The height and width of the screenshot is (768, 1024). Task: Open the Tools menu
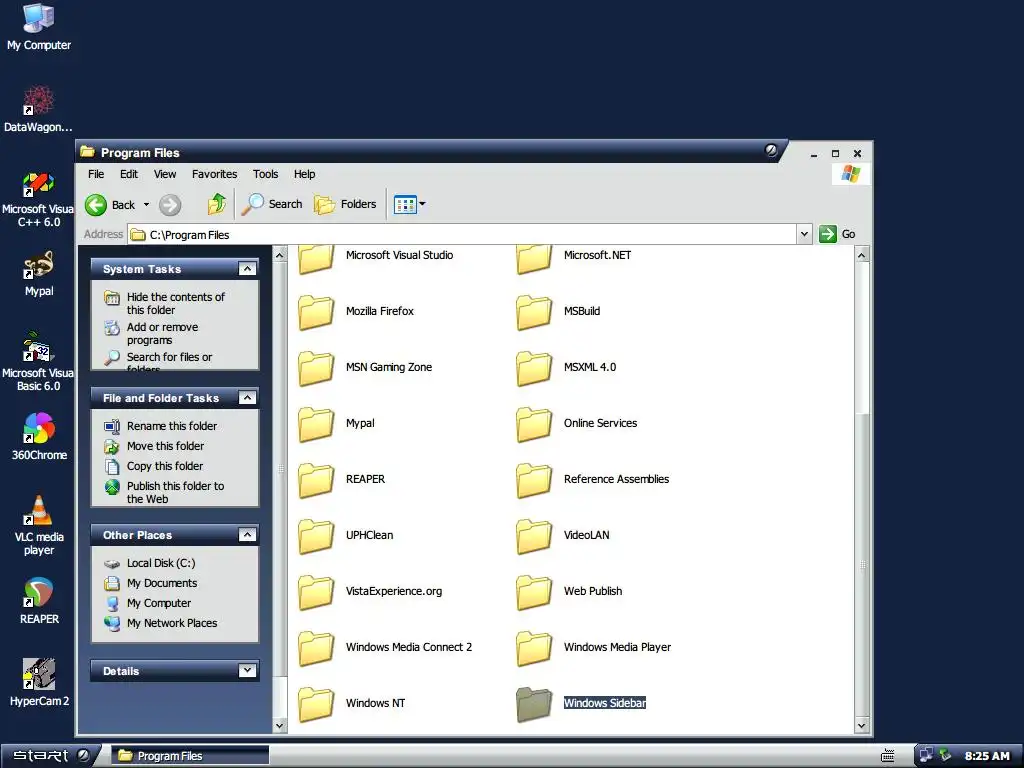[x=265, y=174]
